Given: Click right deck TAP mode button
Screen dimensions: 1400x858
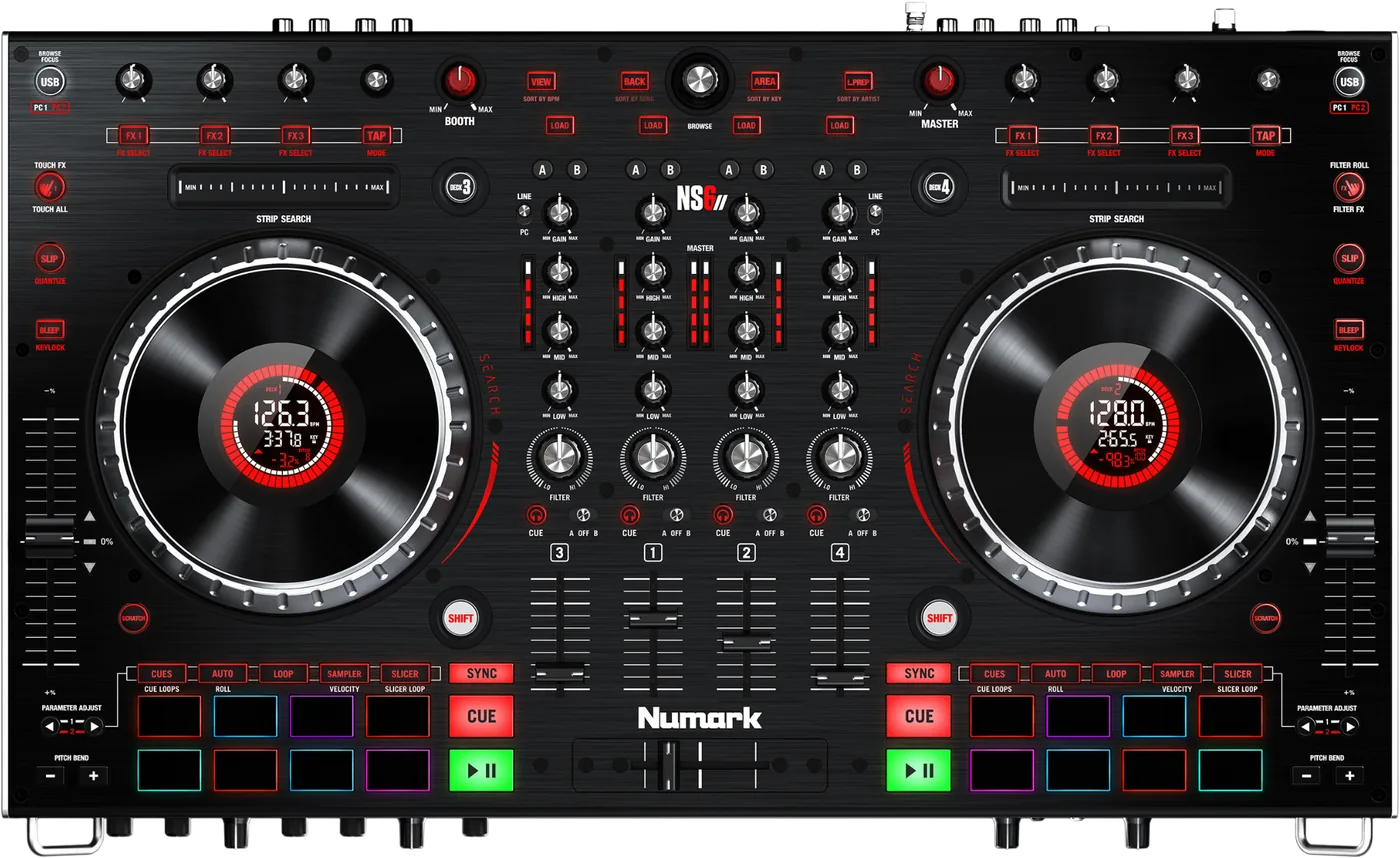Looking at the screenshot, I should [x=1266, y=136].
